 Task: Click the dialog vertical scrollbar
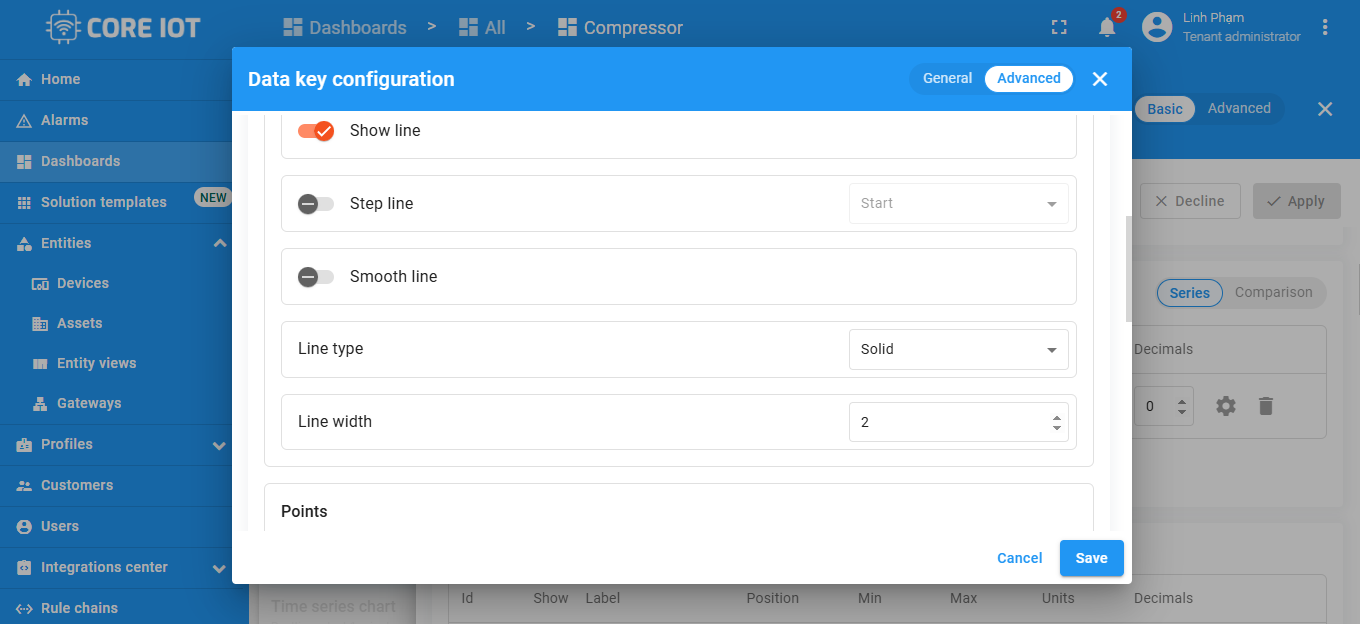coord(1129,268)
